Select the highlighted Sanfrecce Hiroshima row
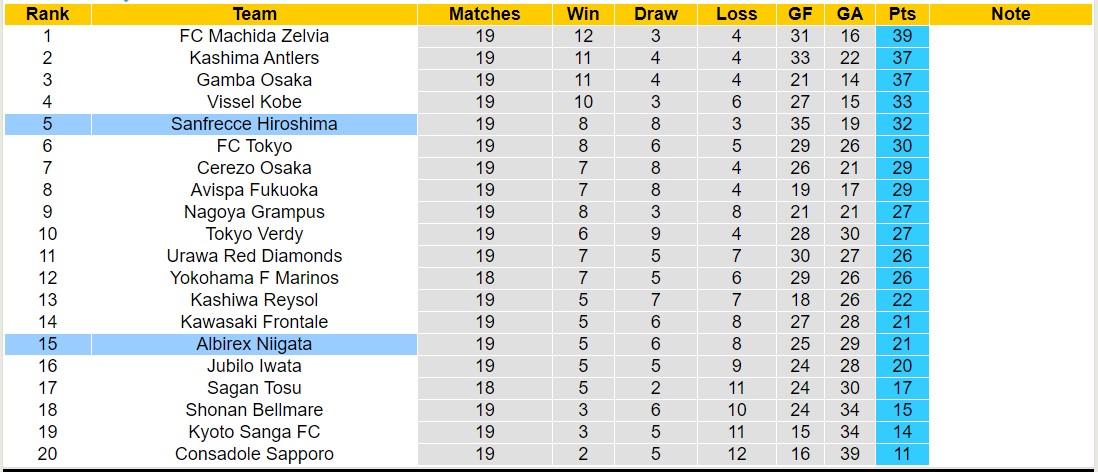The width and height of the screenshot is (1098, 472). 254,124
